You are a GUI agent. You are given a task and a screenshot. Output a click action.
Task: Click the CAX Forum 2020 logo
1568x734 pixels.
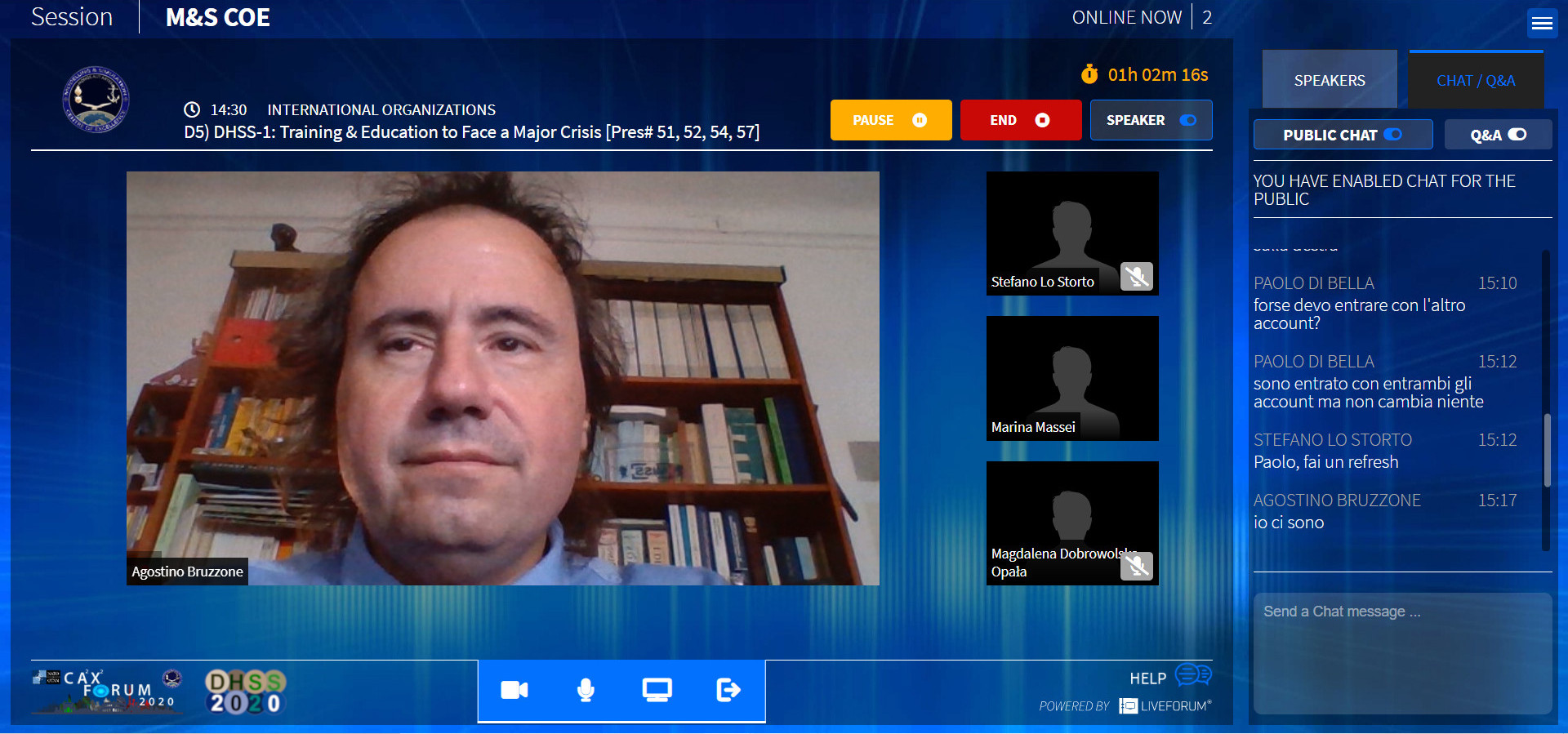(x=107, y=692)
